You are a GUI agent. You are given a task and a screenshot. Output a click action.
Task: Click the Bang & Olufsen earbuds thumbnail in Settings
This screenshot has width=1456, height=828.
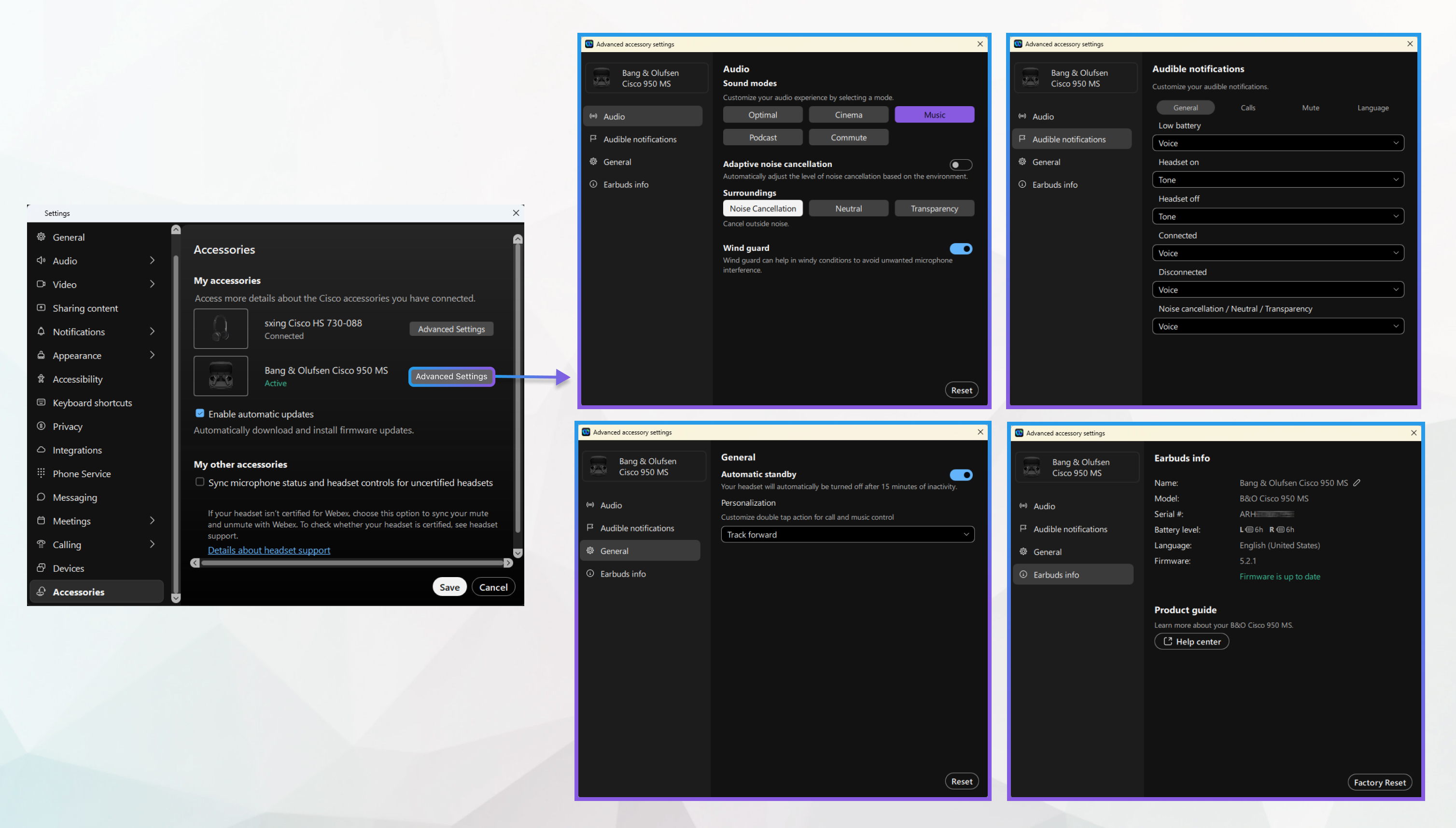(221, 376)
